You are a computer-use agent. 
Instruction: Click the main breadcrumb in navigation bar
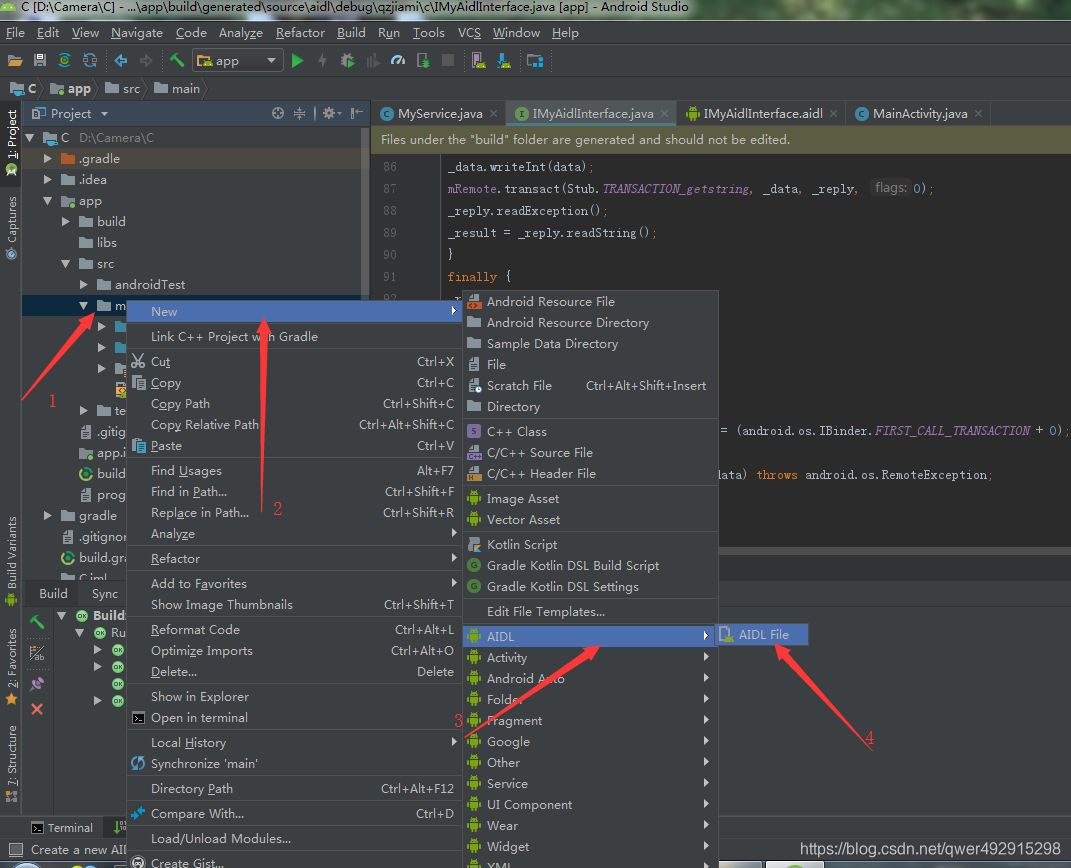click(x=177, y=88)
